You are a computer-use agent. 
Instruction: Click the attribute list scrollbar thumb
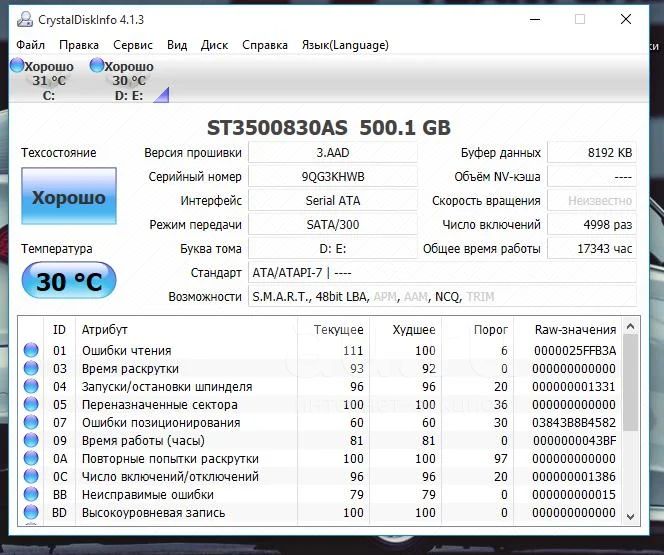pos(630,382)
